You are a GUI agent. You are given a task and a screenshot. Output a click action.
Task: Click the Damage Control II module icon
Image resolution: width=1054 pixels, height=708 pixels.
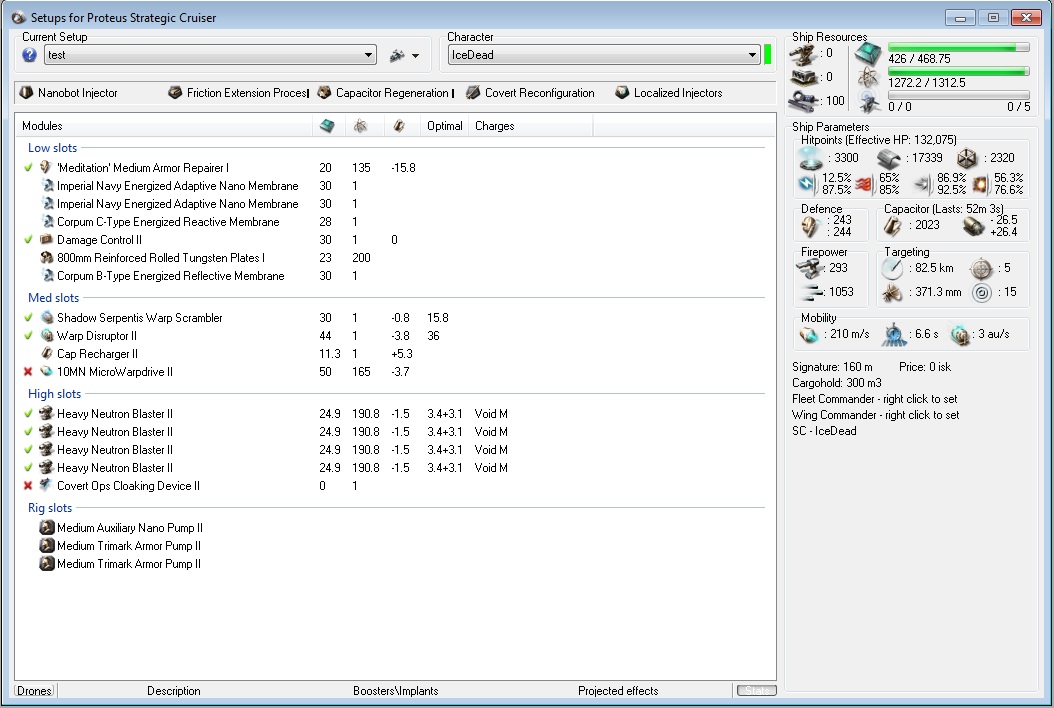pyautogui.click(x=46, y=240)
